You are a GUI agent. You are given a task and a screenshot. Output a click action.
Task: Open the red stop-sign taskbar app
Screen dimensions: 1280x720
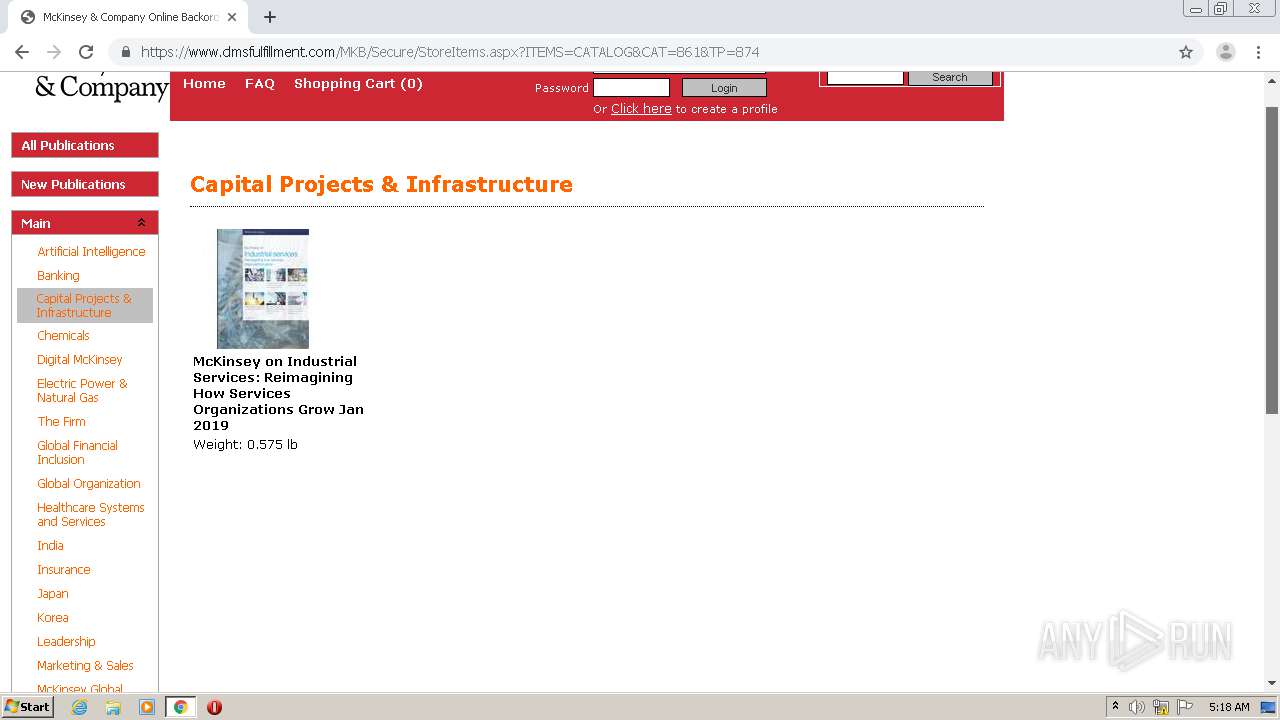click(x=214, y=707)
